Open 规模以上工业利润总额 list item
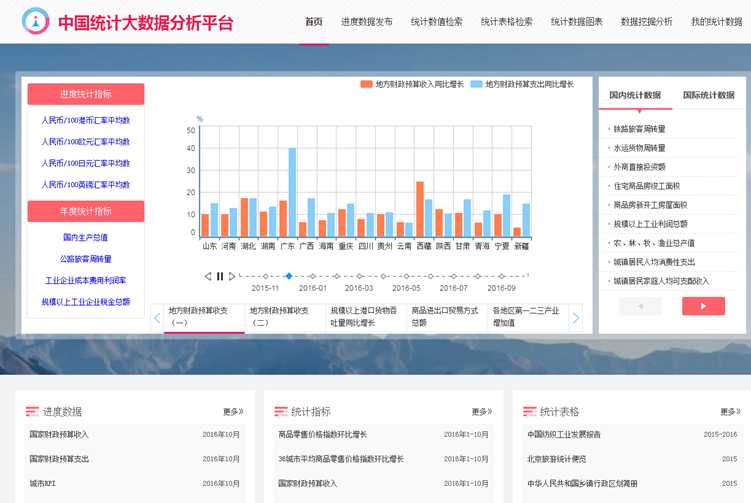Viewport: 751px width, 503px height. [650, 224]
